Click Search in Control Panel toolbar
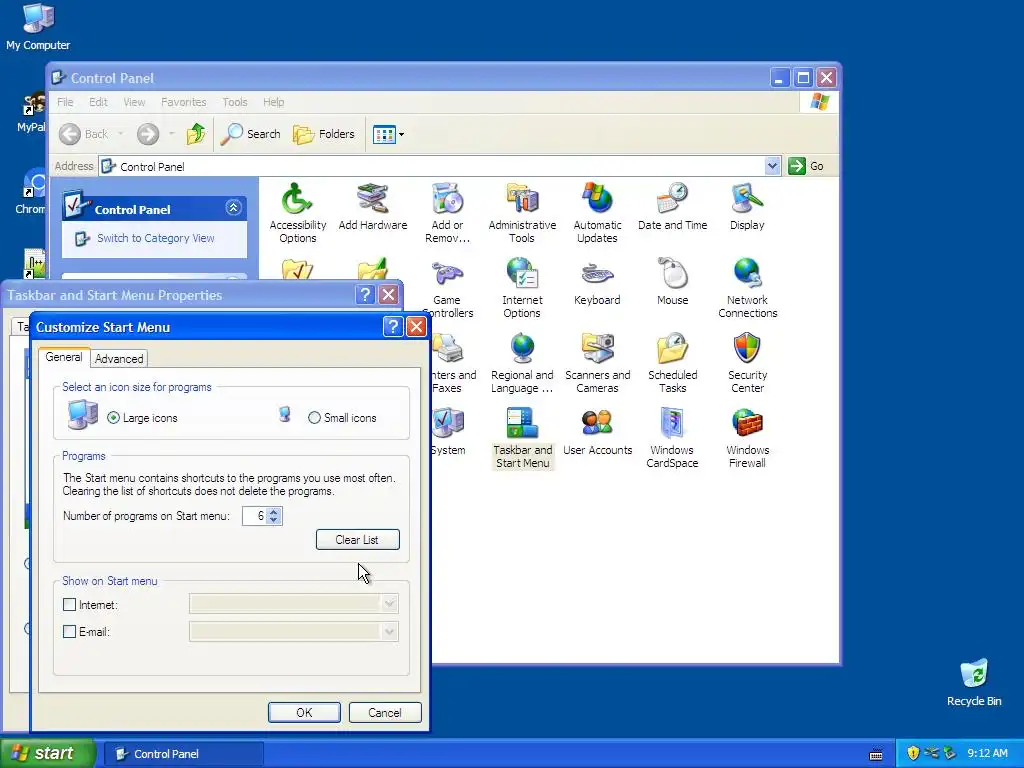Viewport: 1024px width, 768px height. coord(251,134)
